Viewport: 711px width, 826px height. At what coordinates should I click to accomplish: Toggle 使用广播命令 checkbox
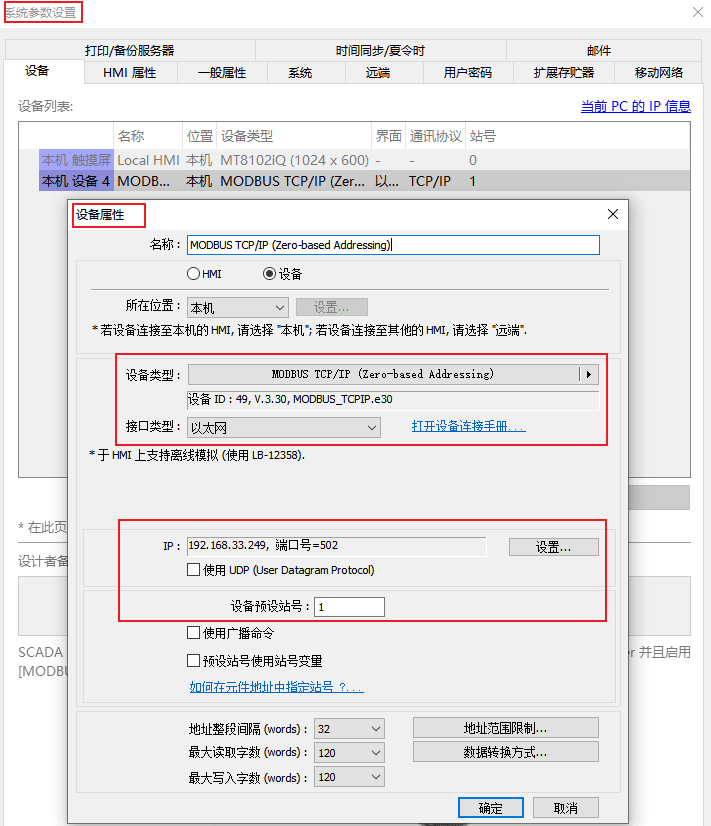tap(194, 633)
